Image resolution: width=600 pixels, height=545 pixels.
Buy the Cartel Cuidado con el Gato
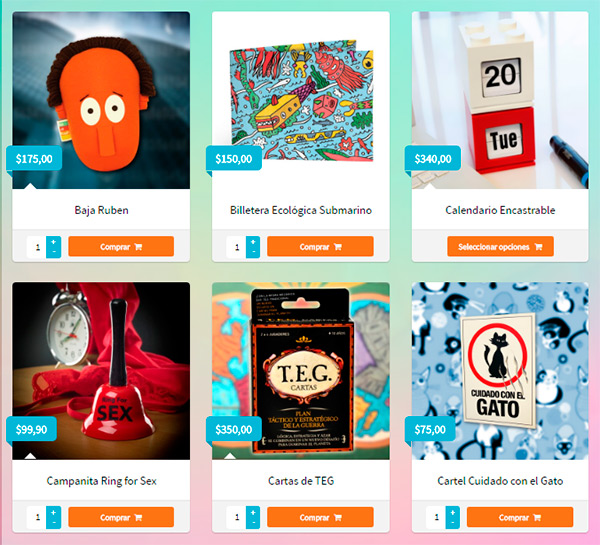[520, 517]
